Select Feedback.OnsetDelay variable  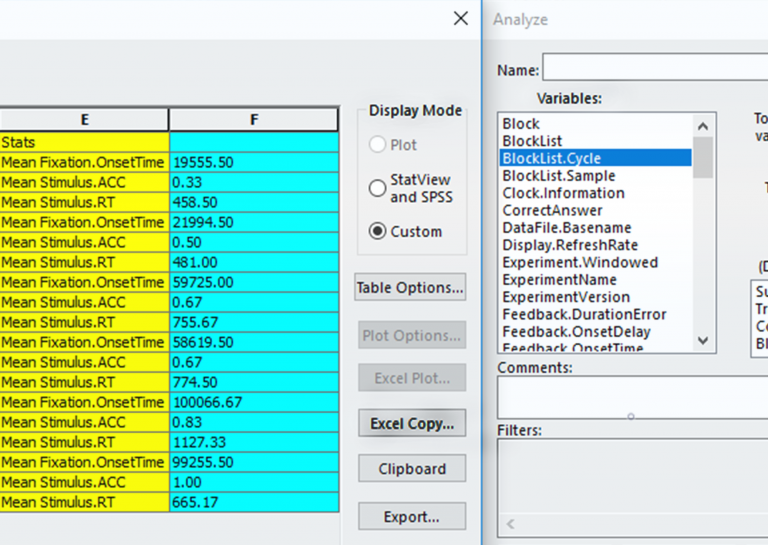[596, 332]
